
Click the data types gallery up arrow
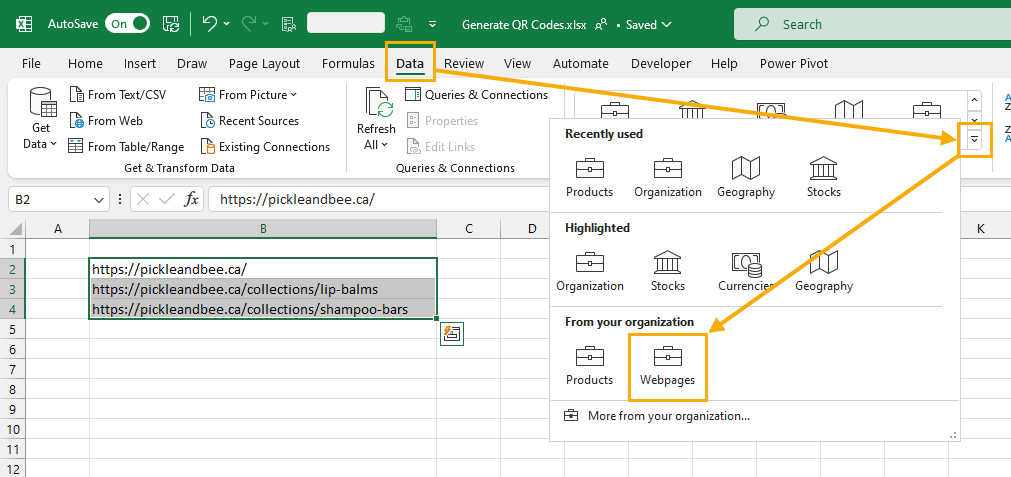tap(975, 100)
